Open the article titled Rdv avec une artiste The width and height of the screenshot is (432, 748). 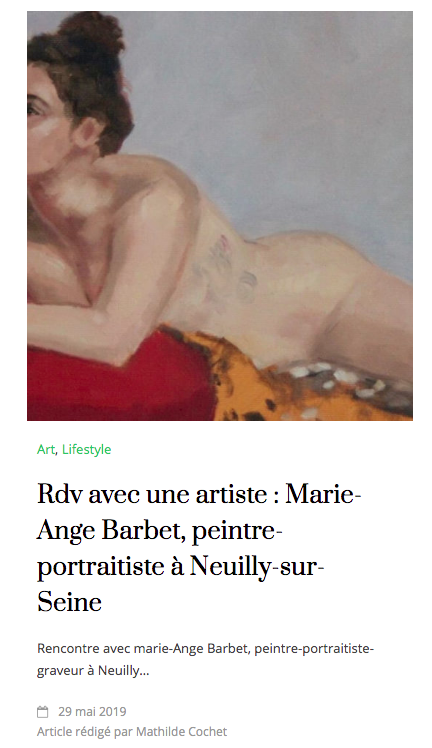coord(199,548)
